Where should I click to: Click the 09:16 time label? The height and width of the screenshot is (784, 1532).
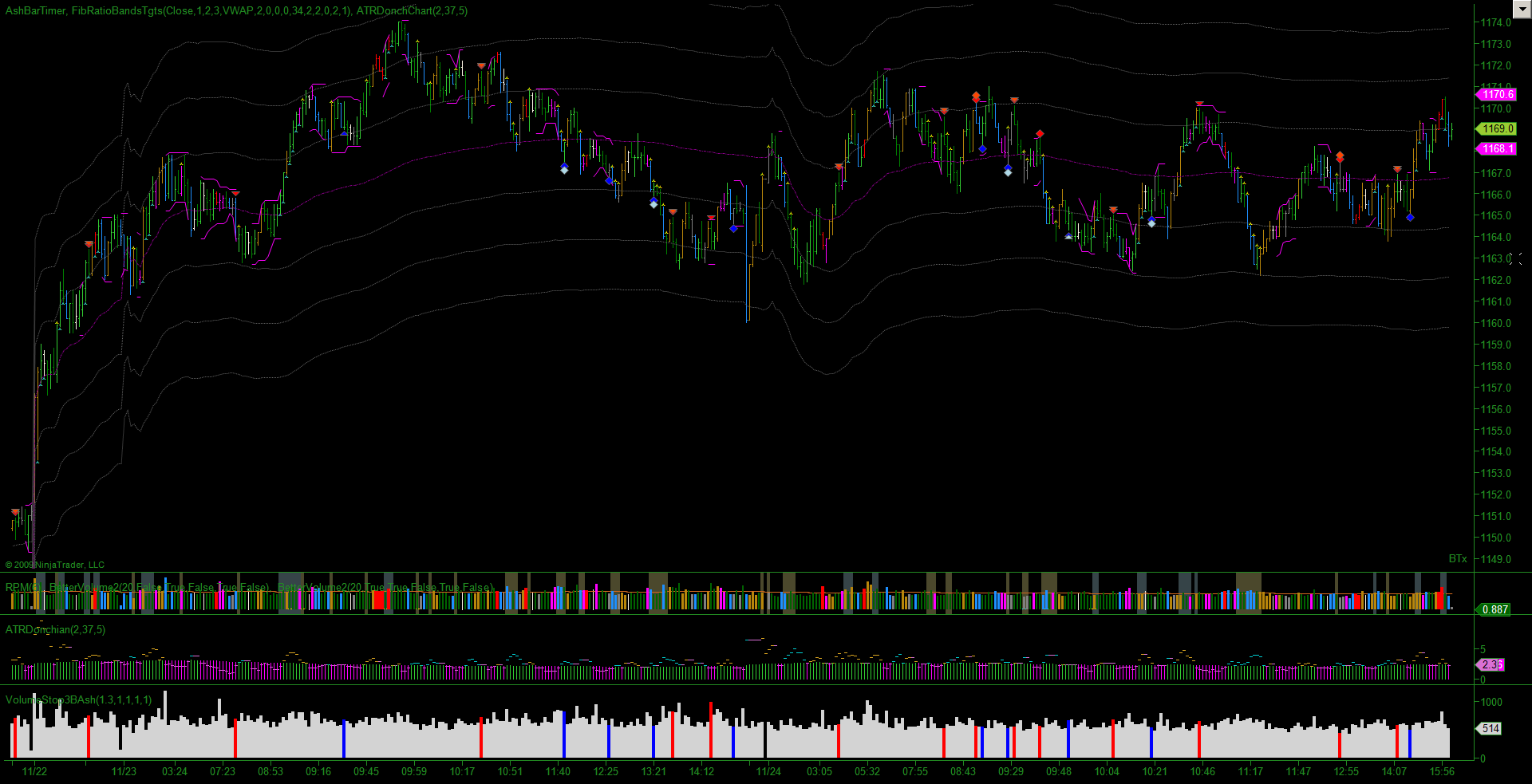tap(318, 771)
